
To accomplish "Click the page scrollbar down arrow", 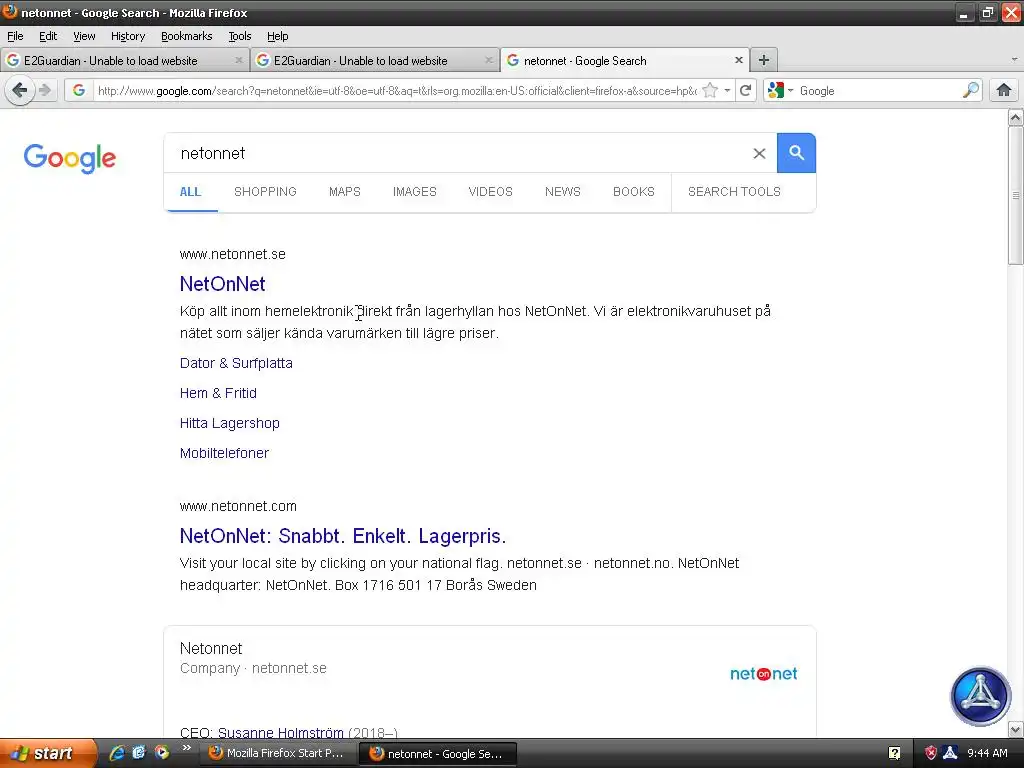I will (x=1016, y=729).
